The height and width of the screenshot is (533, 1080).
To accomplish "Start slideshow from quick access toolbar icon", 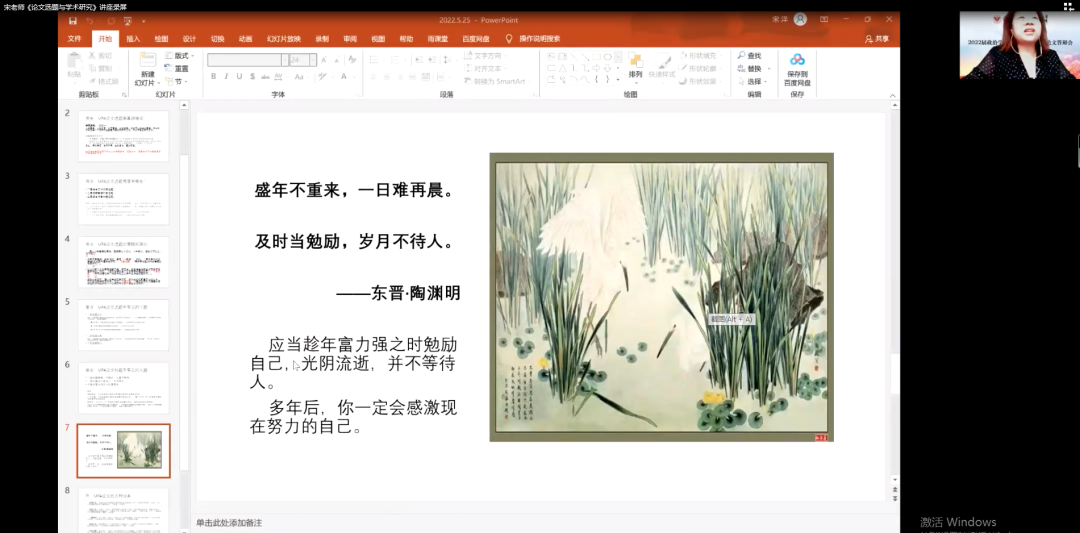I will pyautogui.click(x=129, y=21).
